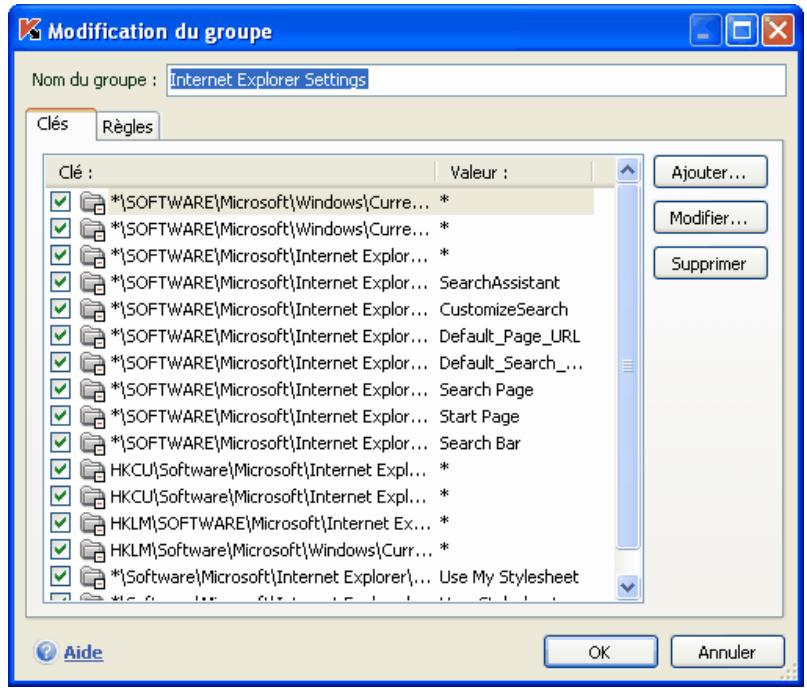807x690 pixels.
Task: Click the key icon in Use My Stylesheet row
Action: click(93, 577)
